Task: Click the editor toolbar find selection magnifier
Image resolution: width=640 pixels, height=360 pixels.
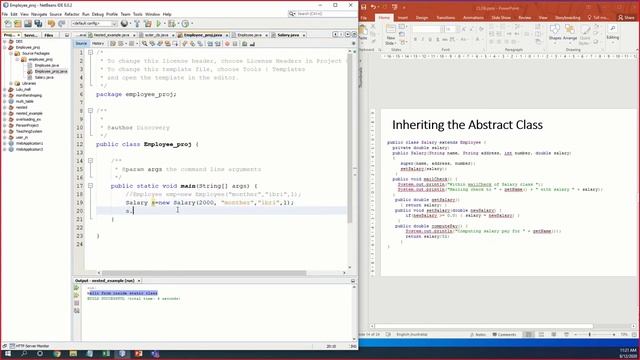Action: 144,43
